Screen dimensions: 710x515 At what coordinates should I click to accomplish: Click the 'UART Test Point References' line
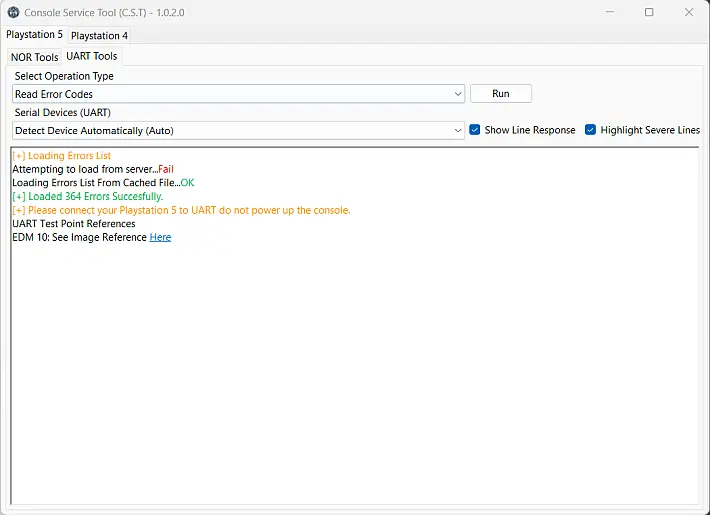[x=74, y=224]
